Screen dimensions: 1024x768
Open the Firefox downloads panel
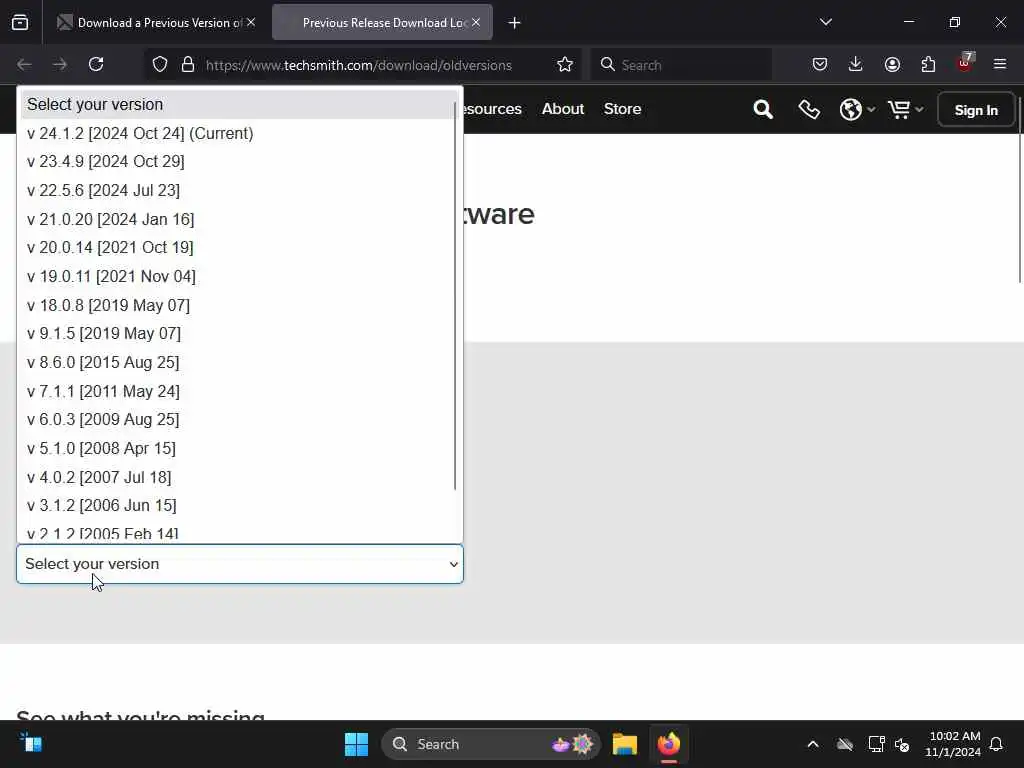tap(856, 65)
